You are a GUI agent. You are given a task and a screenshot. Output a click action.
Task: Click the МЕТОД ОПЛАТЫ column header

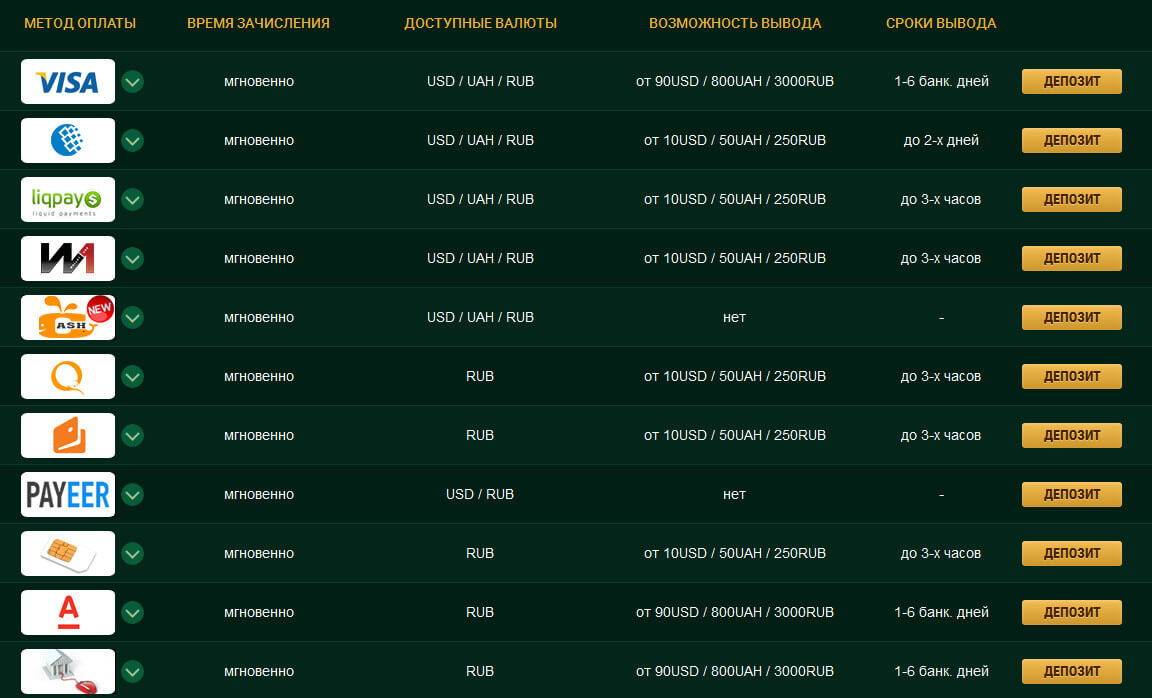(80, 24)
